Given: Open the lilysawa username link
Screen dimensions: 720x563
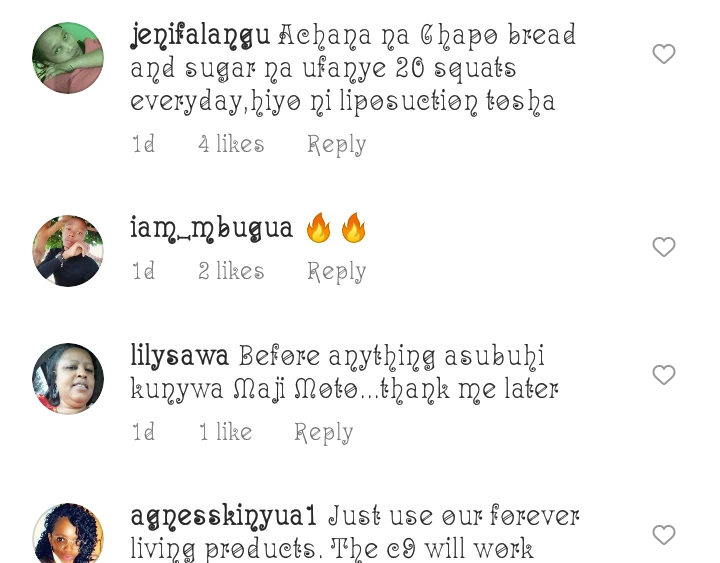Looking at the screenshot, I should (x=180, y=356).
